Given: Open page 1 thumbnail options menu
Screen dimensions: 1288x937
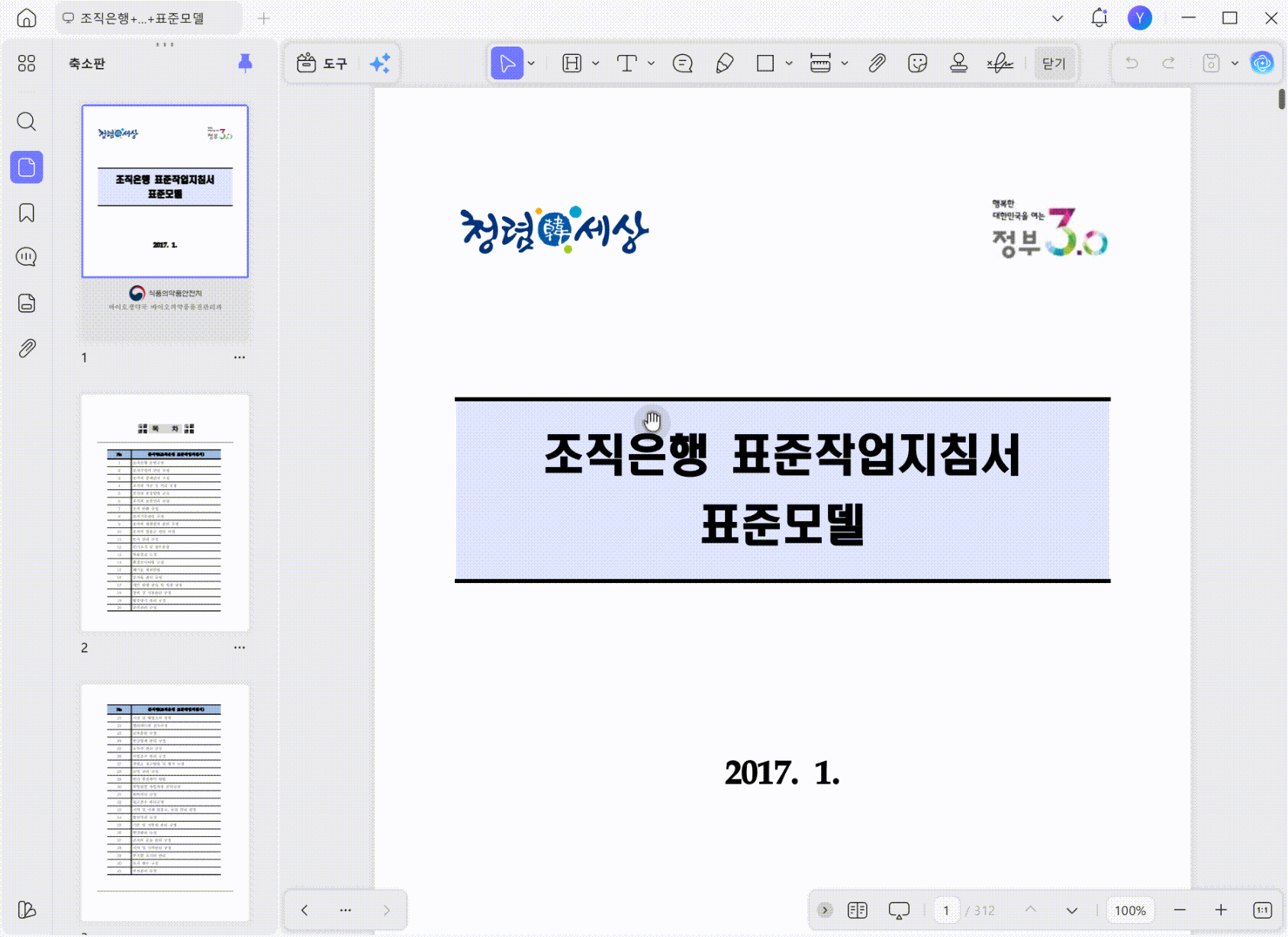Looking at the screenshot, I should point(240,357).
